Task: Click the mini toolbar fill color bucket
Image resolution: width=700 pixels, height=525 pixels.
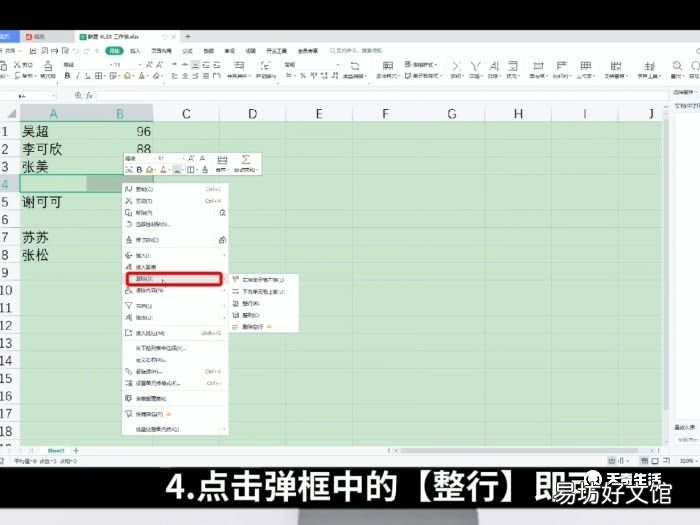Action: pos(150,170)
